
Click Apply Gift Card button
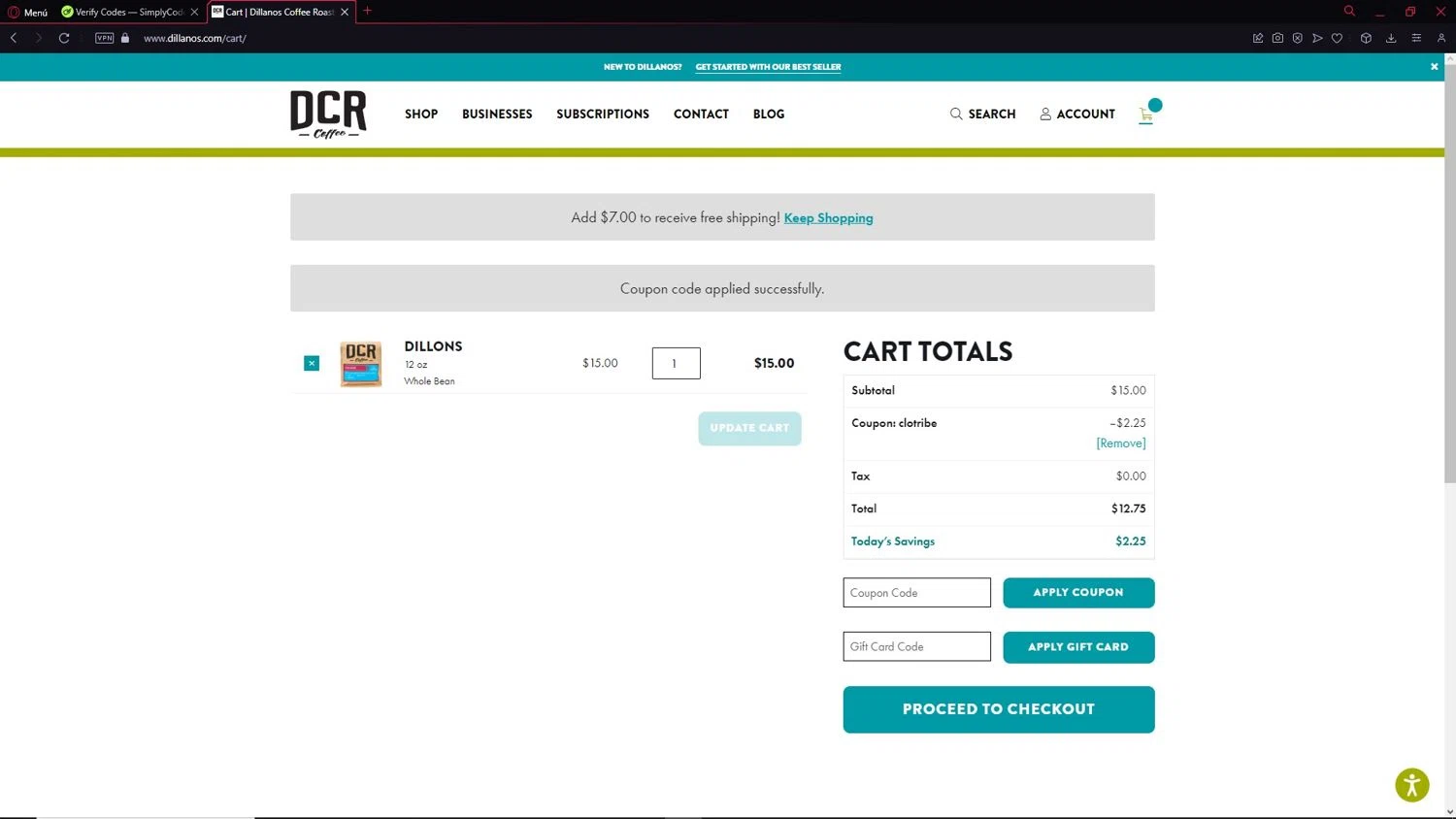(x=1078, y=647)
